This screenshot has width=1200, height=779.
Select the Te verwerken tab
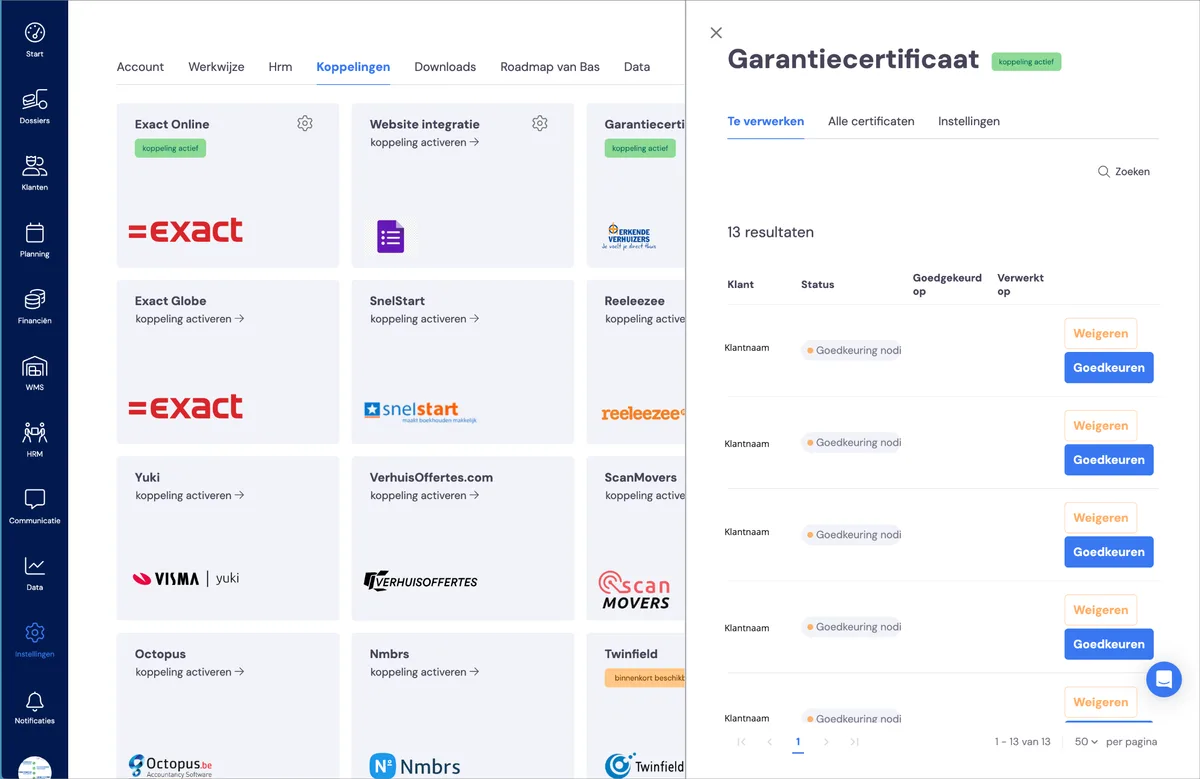pyautogui.click(x=765, y=121)
